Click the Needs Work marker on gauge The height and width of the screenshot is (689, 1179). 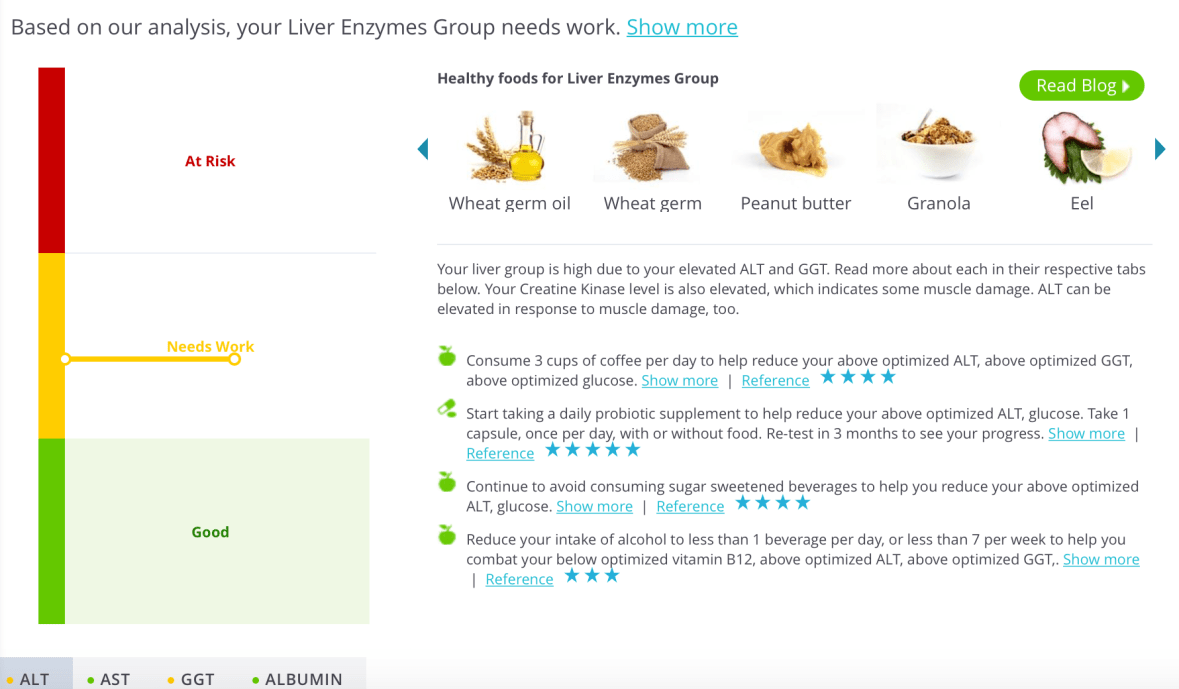(234, 359)
